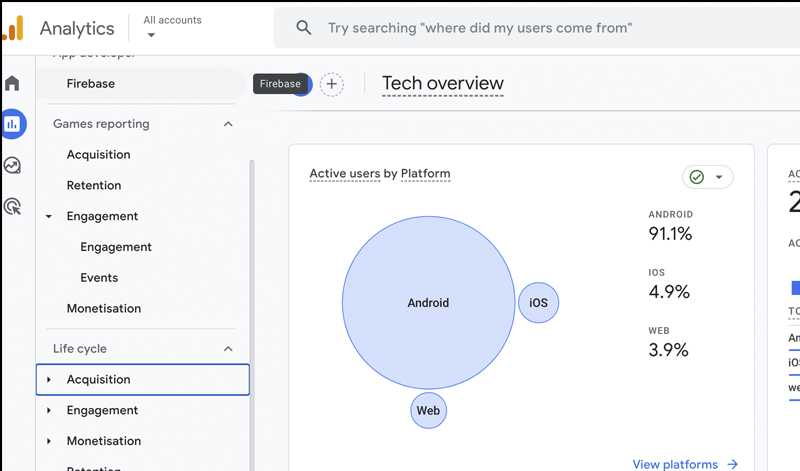Click the search magnifier icon
The width and height of the screenshot is (800, 471).
pos(304,28)
